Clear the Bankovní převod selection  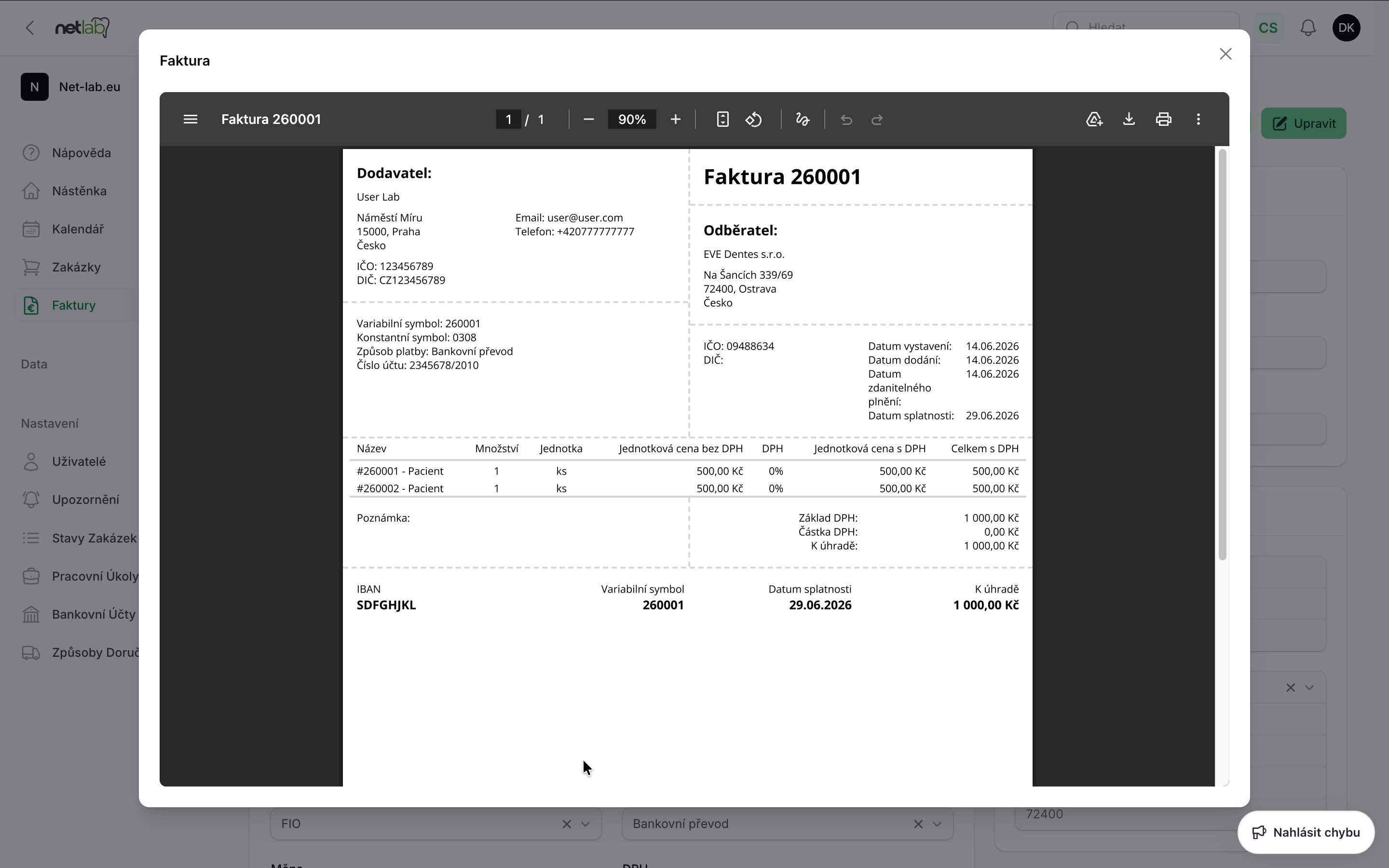[918, 824]
